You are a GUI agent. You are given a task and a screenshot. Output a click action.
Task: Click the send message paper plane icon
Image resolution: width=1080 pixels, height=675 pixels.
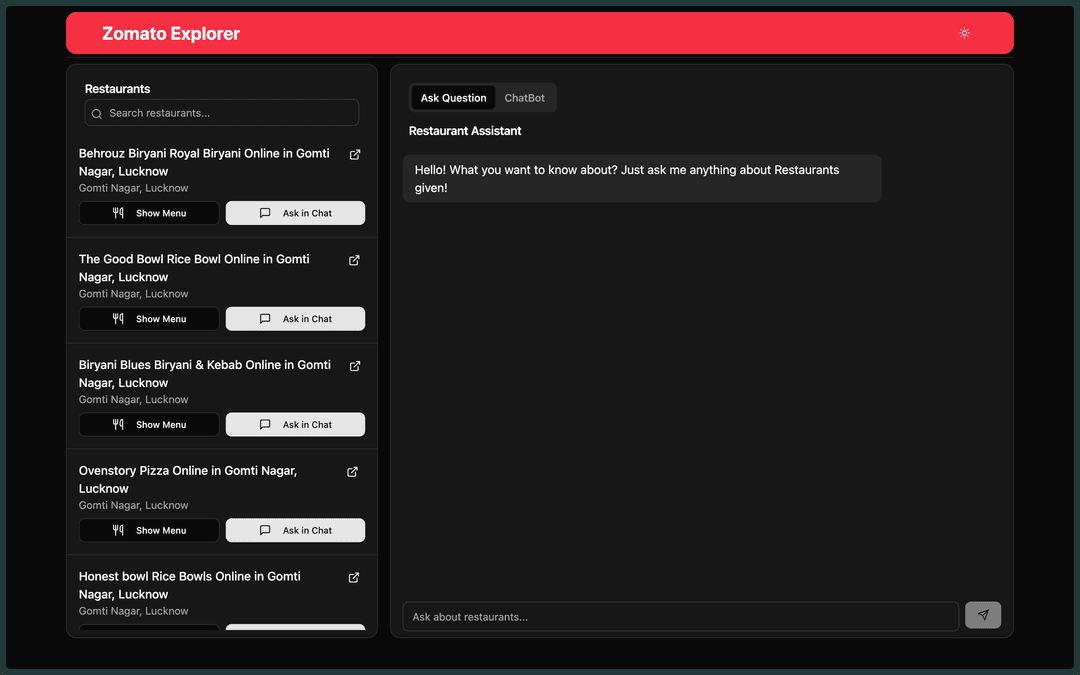click(x=983, y=615)
